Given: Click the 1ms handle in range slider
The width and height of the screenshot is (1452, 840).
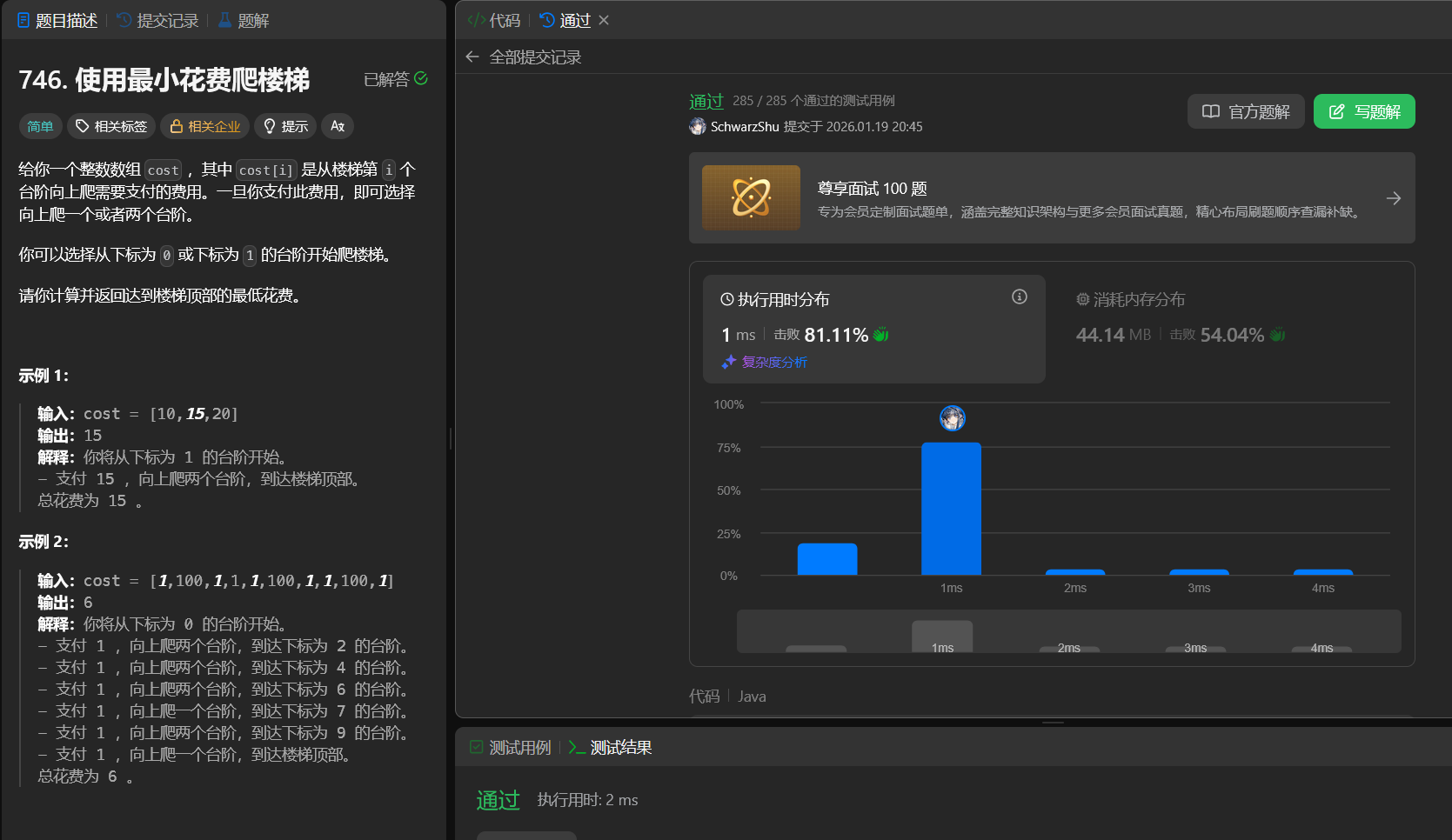Looking at the screenshot, I should point(942,637).
